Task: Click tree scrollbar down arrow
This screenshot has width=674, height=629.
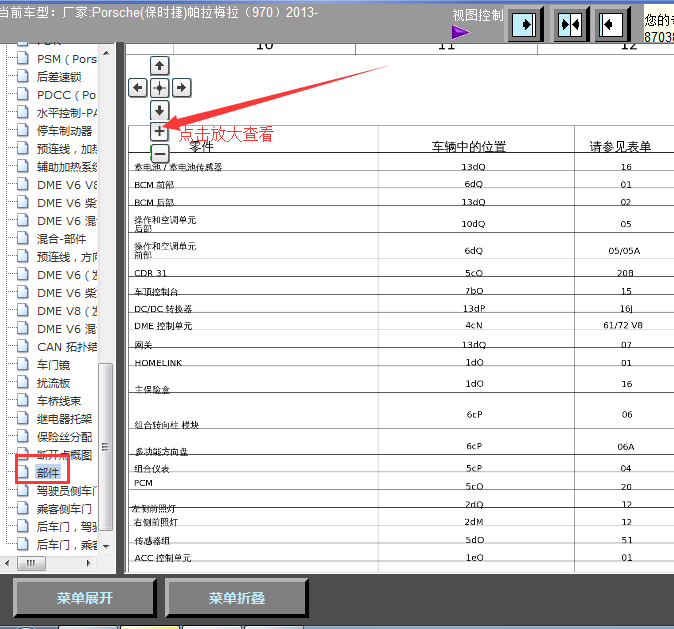Action: point(106,546)
